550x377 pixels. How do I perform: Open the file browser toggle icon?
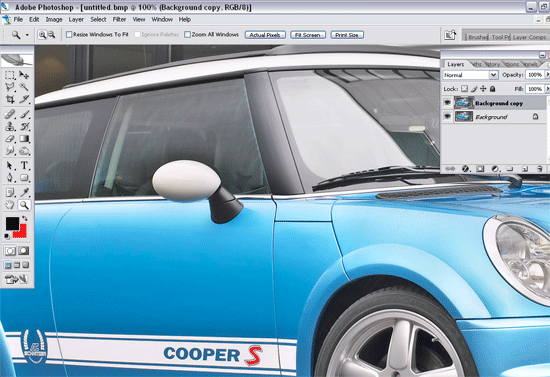coord(450,35)
